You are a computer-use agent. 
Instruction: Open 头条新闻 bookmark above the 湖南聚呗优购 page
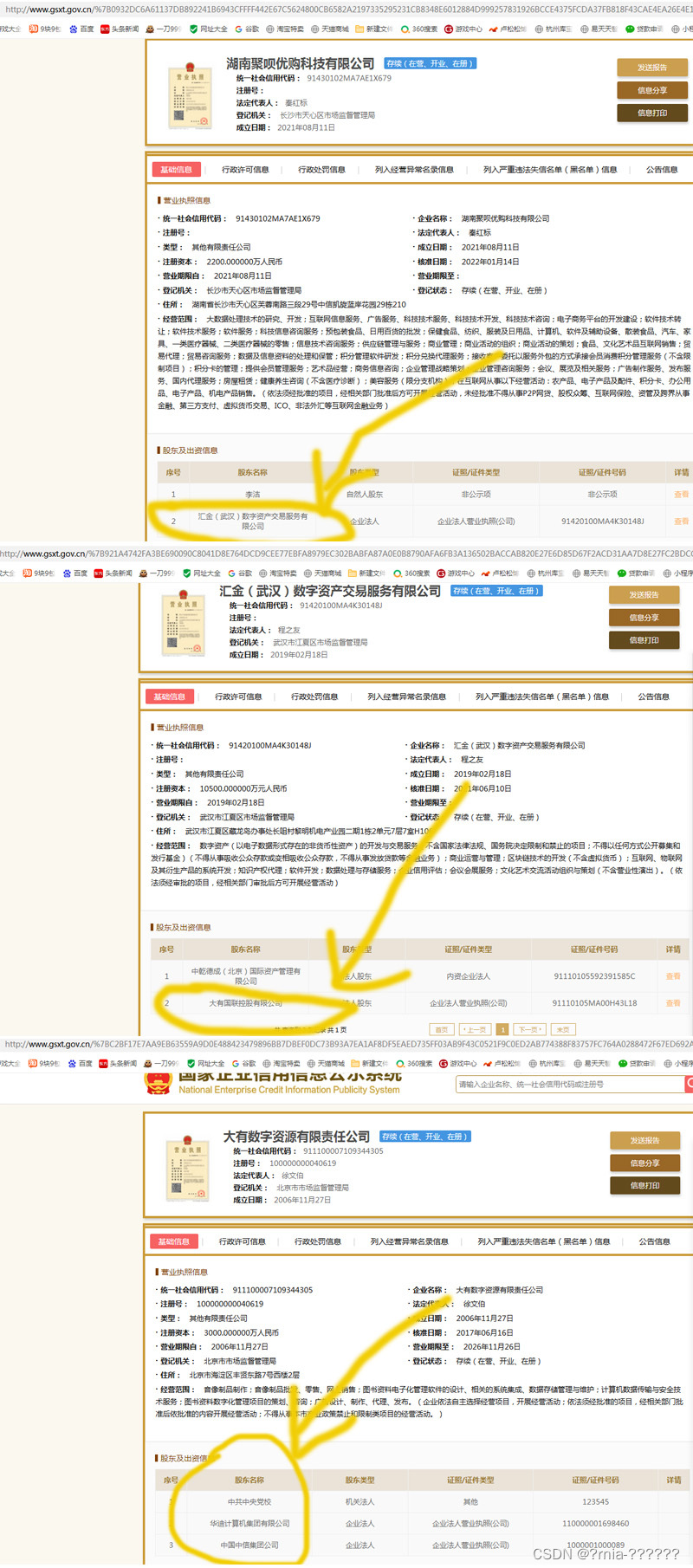[x=120, y=29]
